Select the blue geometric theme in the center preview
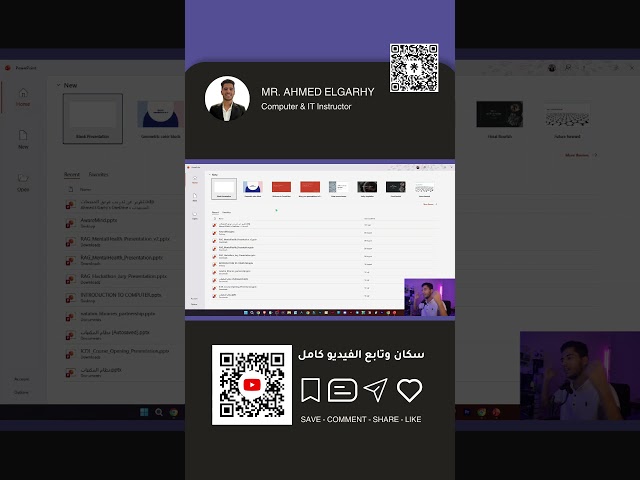 (253, 189)
